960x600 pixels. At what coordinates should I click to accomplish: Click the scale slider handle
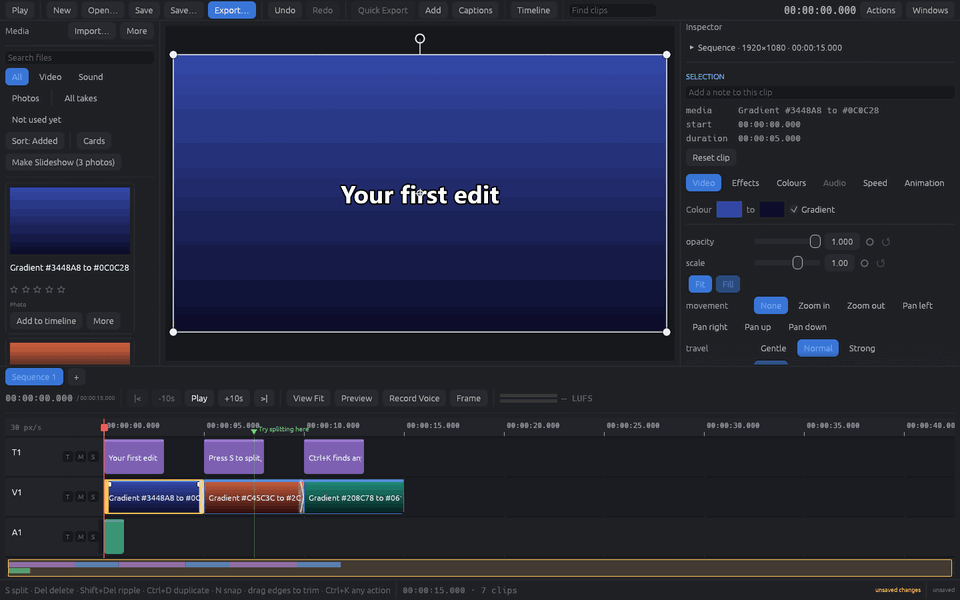pos(797,263)
